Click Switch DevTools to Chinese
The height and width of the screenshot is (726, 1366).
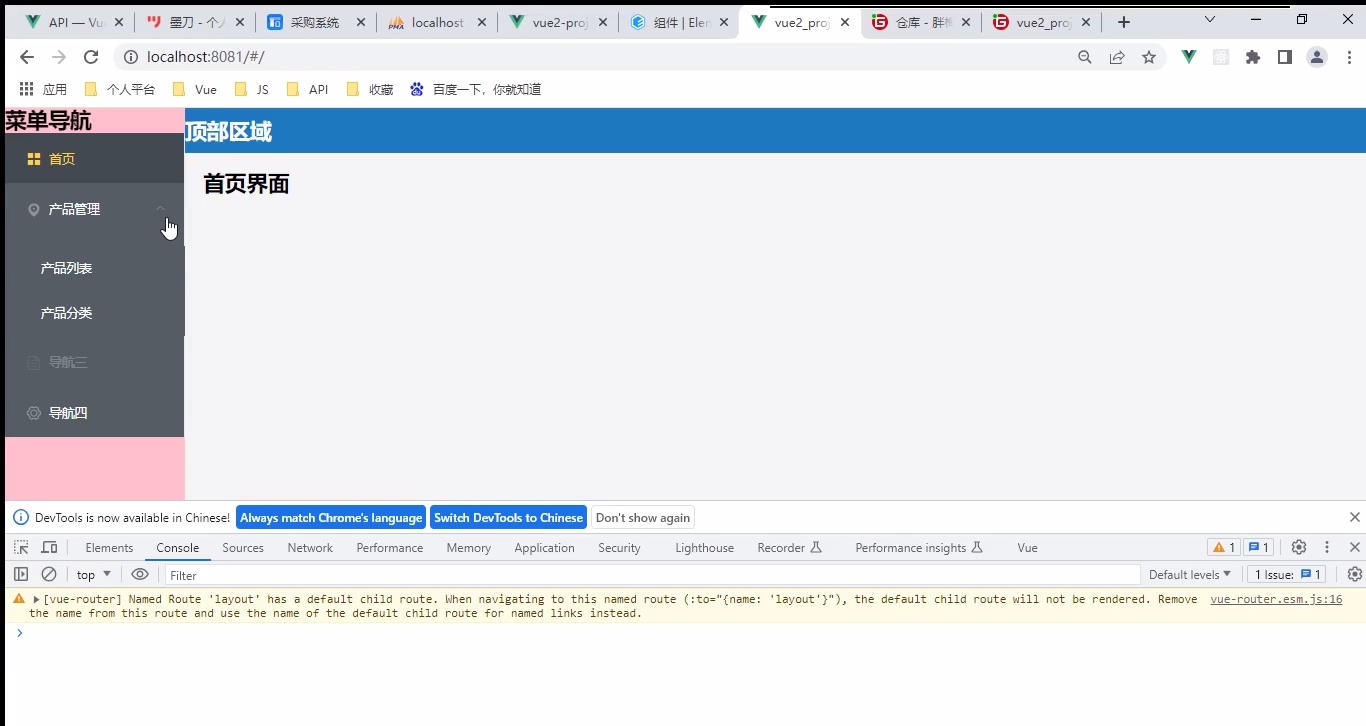[x=508, y=517]
